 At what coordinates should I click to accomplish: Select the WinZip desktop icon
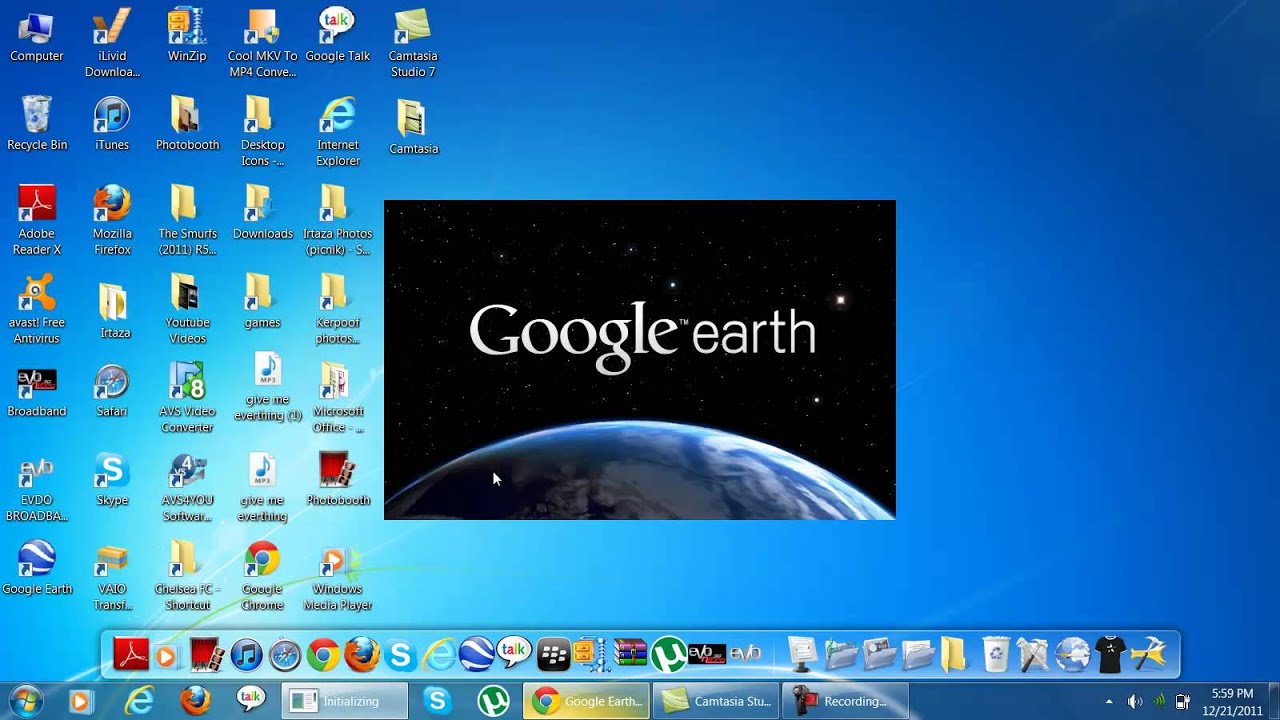[187, 37]
